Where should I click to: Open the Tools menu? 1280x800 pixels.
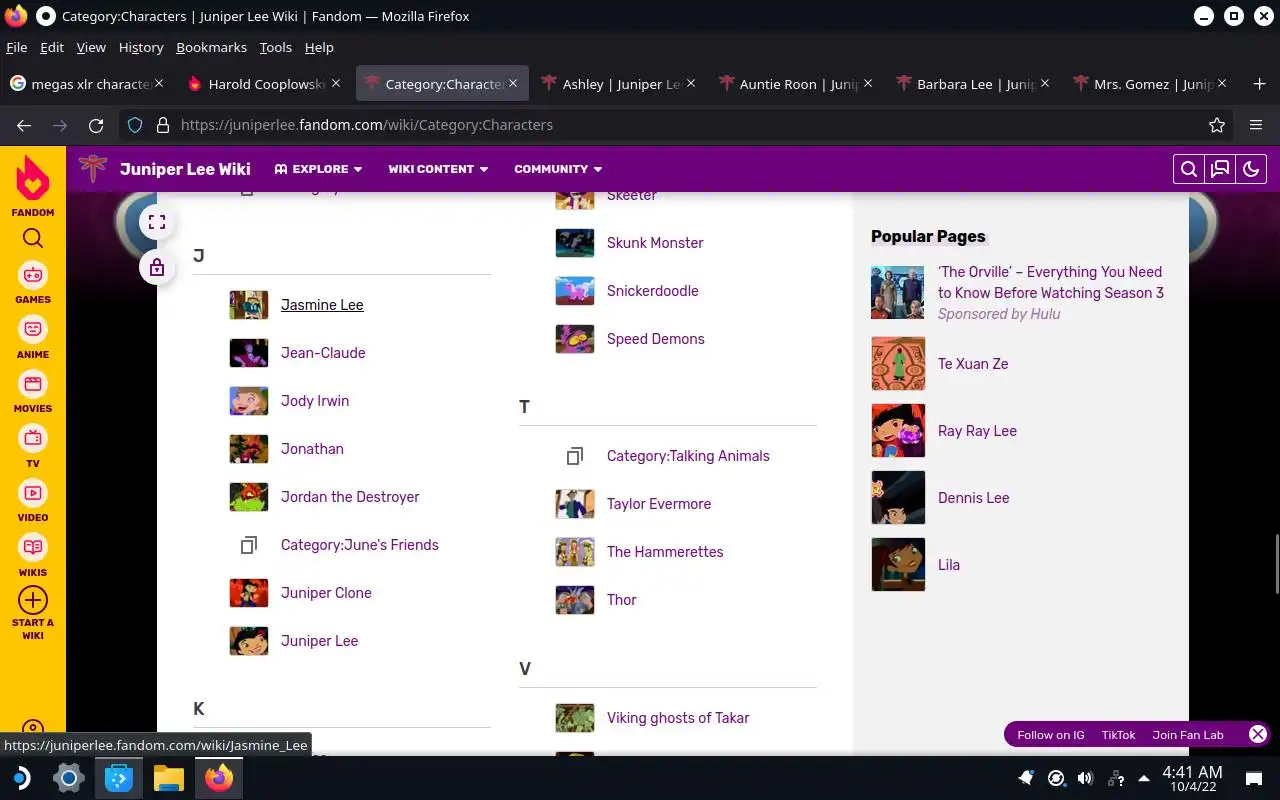point(275,47)
